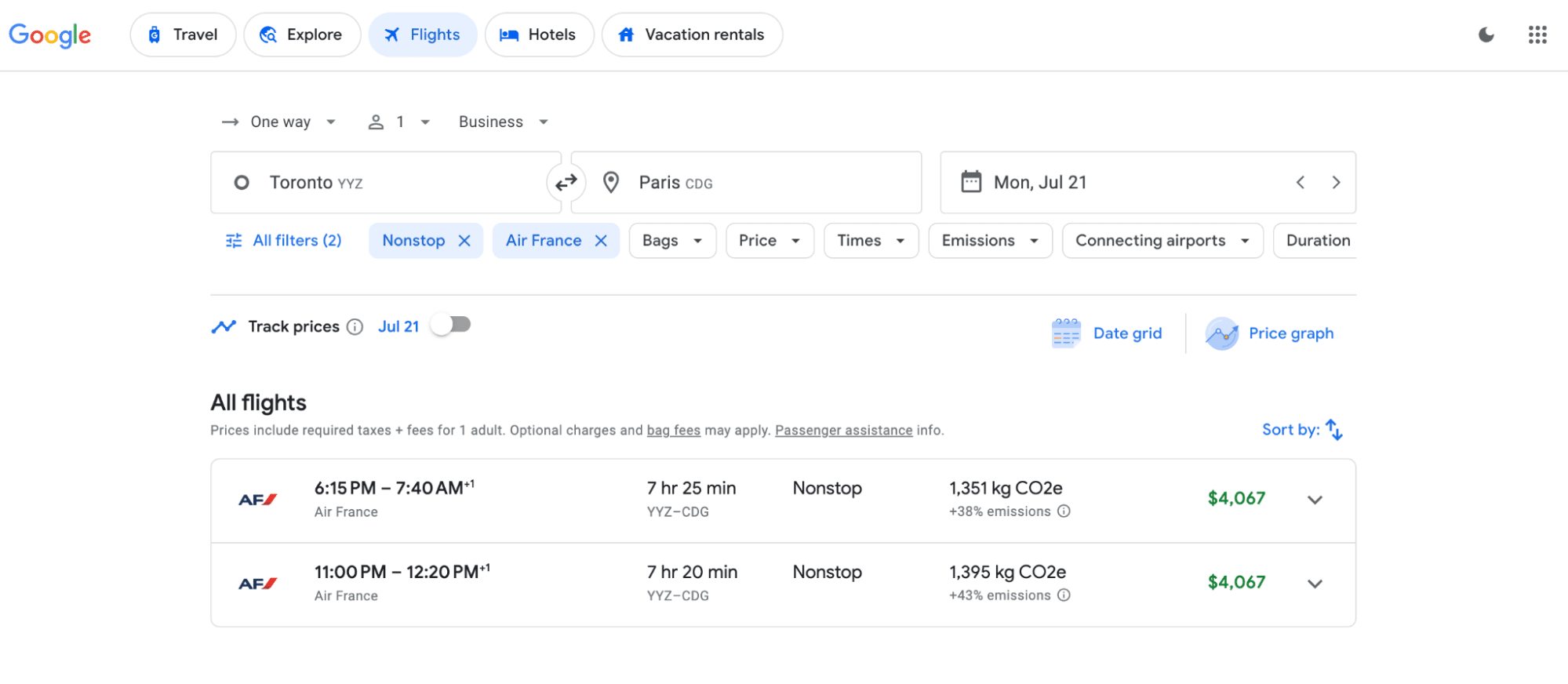View emissions info for 6:15 PM flight
This screenshot has height=684, width=1568.
click(x=1064, y=511)
